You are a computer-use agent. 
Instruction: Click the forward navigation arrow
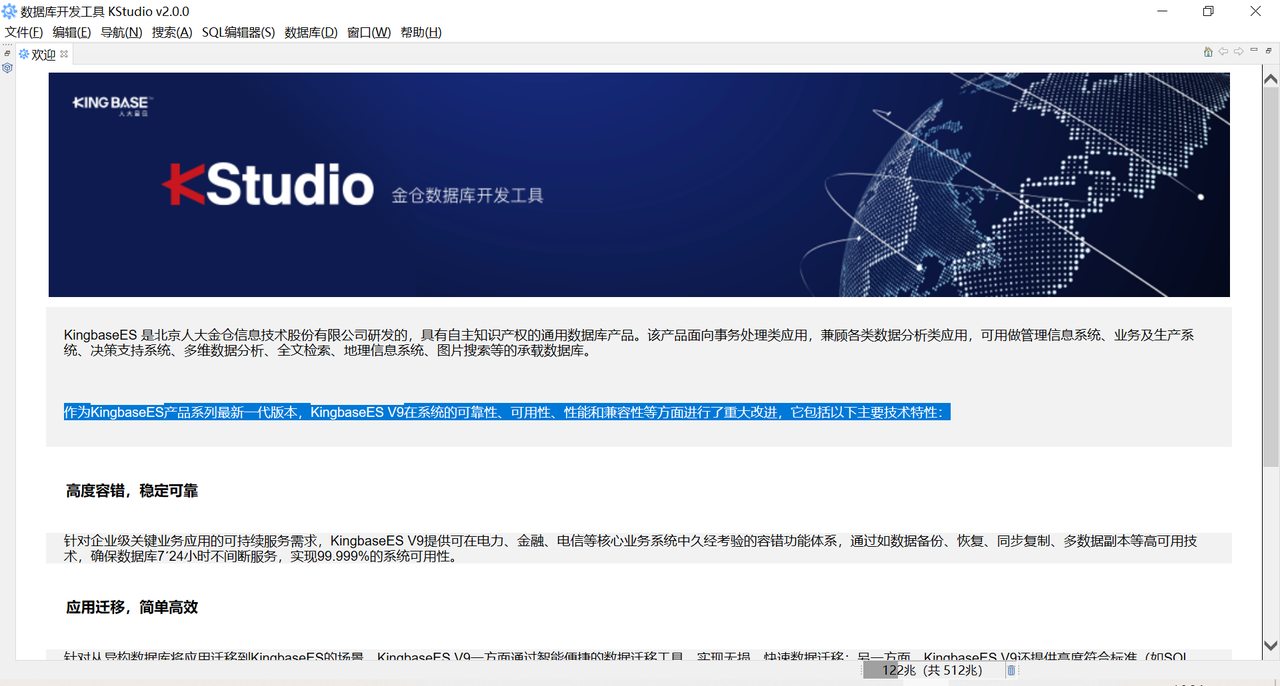click(x=1238, y=52)
